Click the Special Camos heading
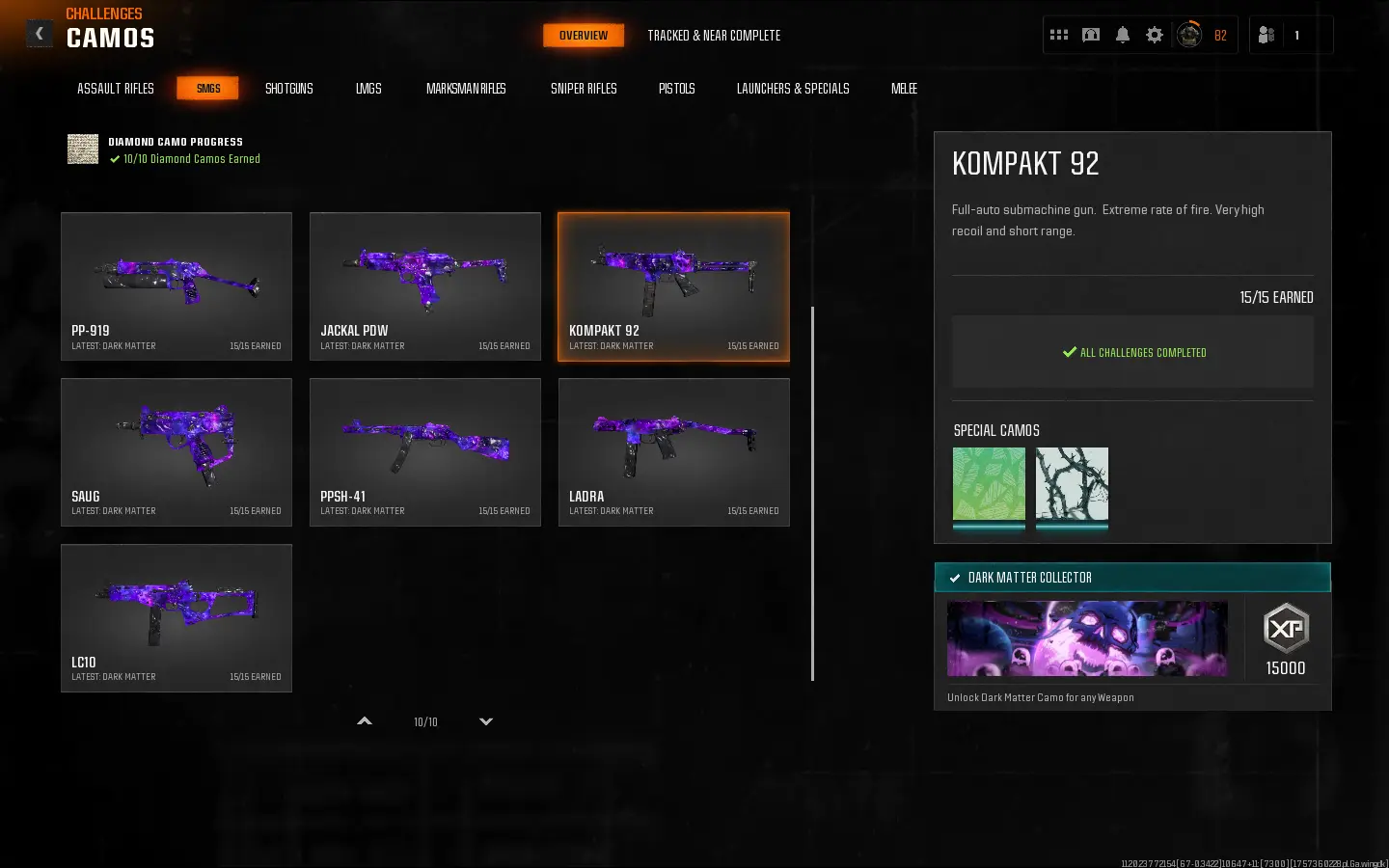Viewport: 1389px width, 868px height. tap(996, 431)
